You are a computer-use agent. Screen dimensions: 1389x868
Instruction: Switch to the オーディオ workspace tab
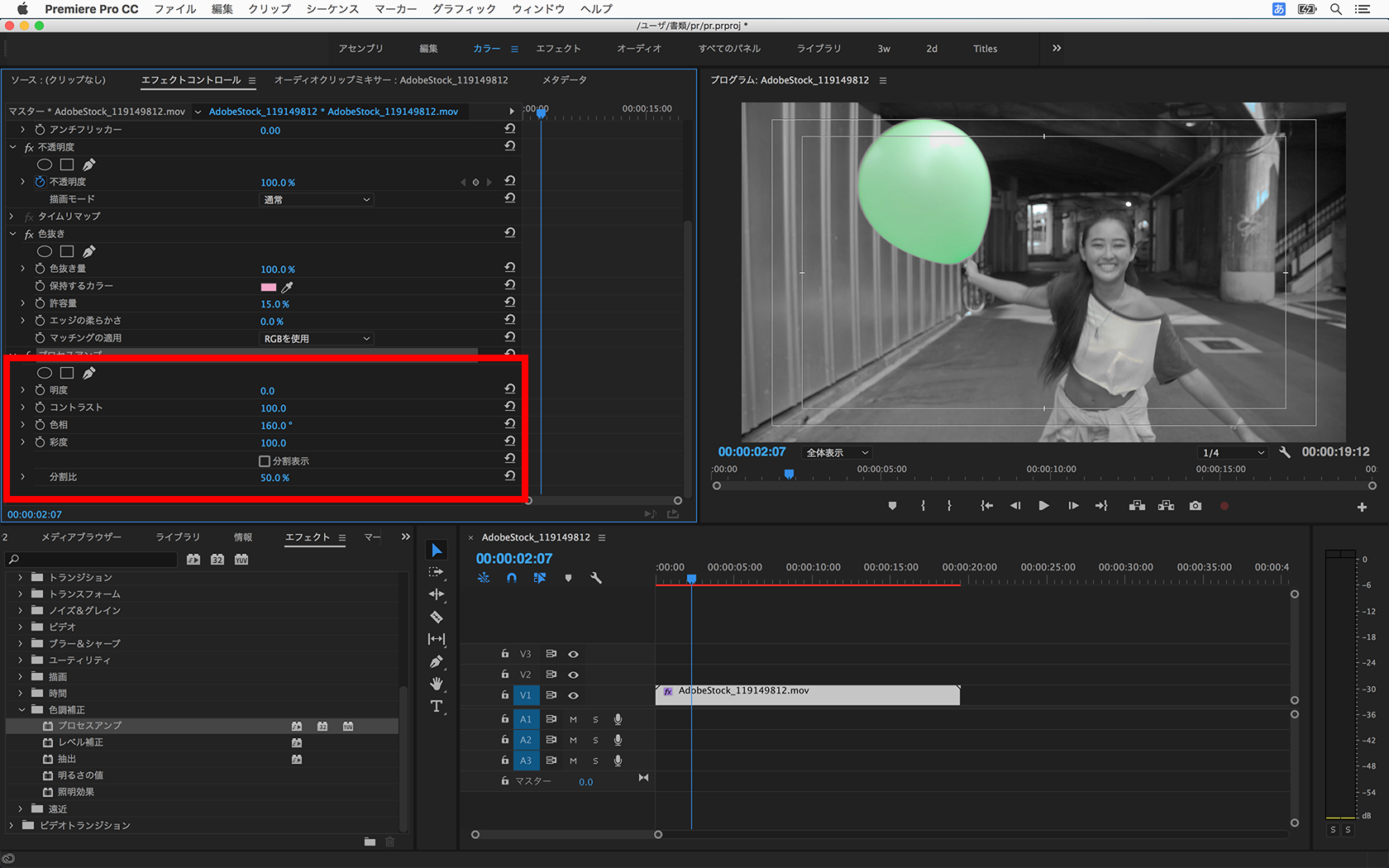click(x=638, y=49)
